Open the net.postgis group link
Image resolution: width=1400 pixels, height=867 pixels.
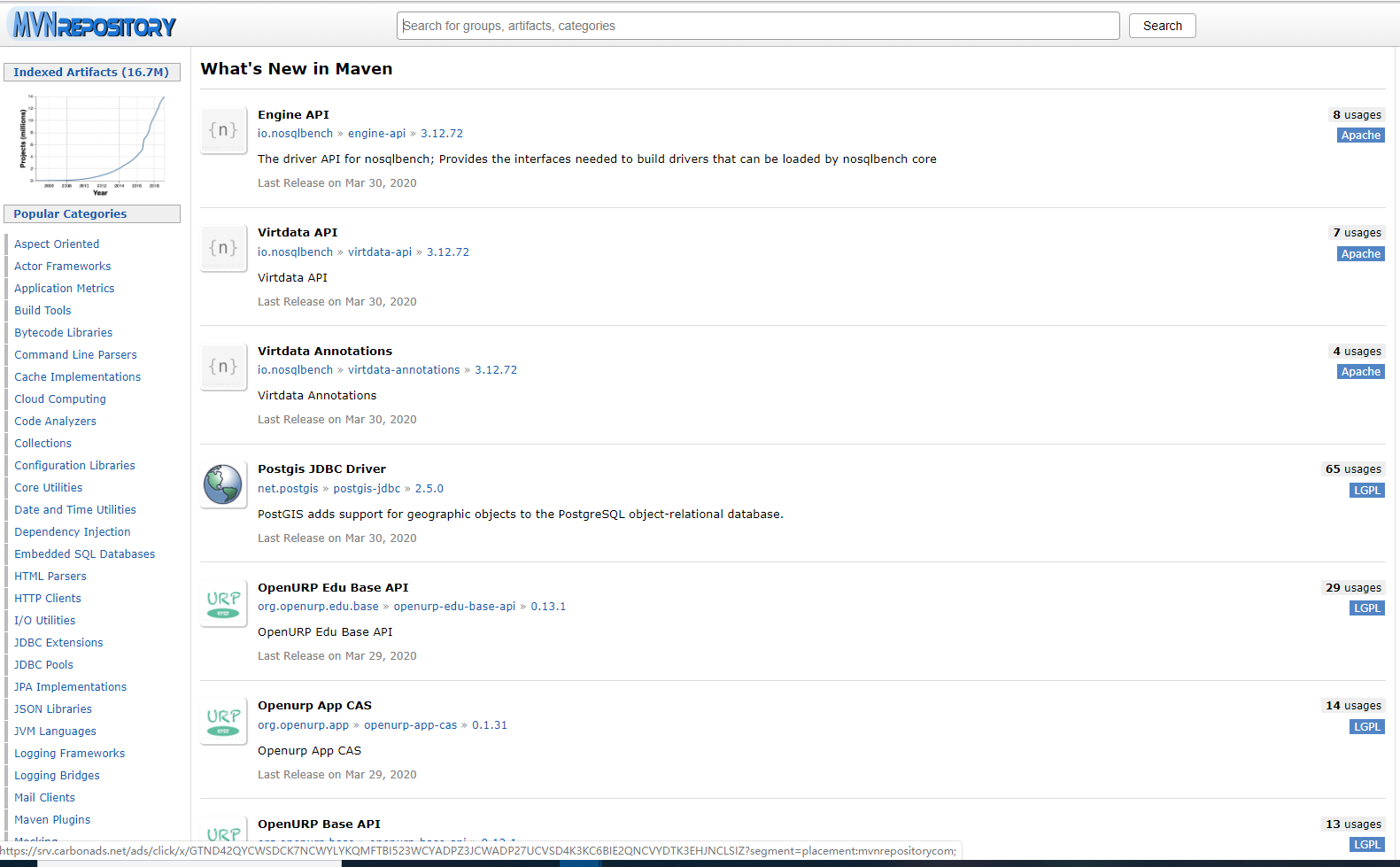288,489
